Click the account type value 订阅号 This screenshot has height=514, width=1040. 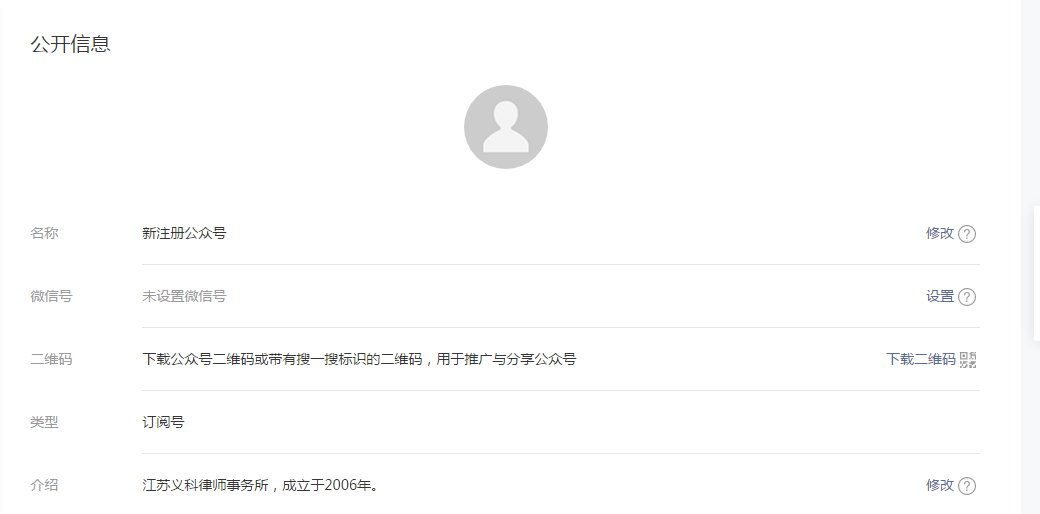[x=163, y=422]
